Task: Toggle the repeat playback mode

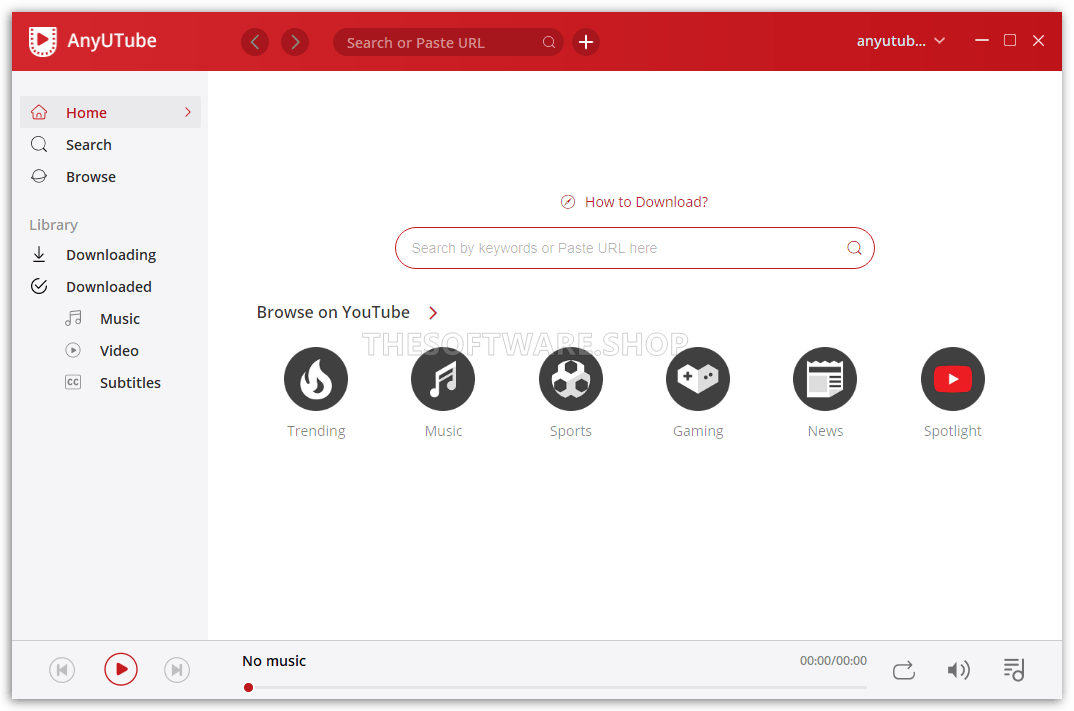Action: pos(903,670)
